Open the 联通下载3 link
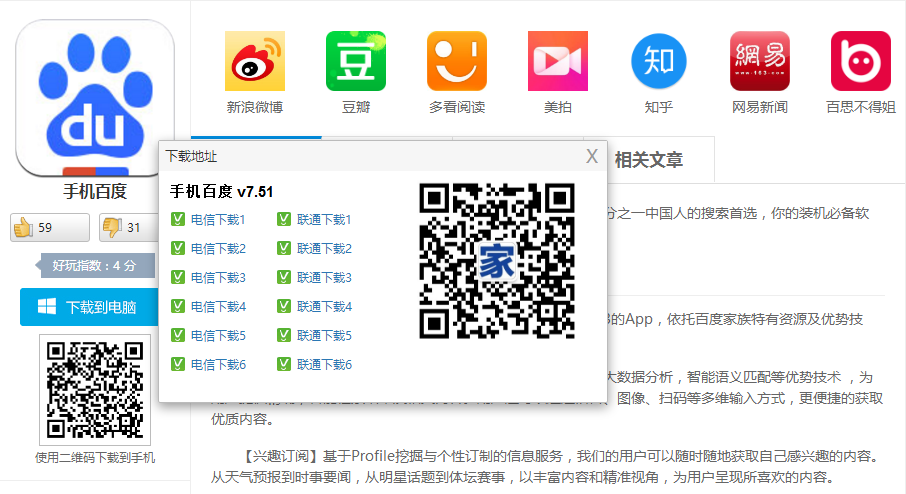The width and height of the screenshot is (906, 494). (324, 278)
